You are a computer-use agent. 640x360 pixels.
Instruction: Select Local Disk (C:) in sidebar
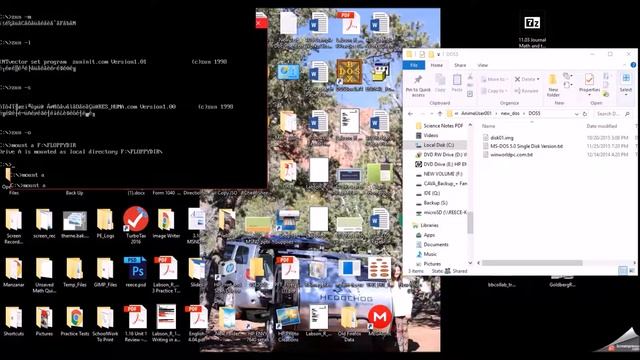pyautogui.click(x=436, y=145)
